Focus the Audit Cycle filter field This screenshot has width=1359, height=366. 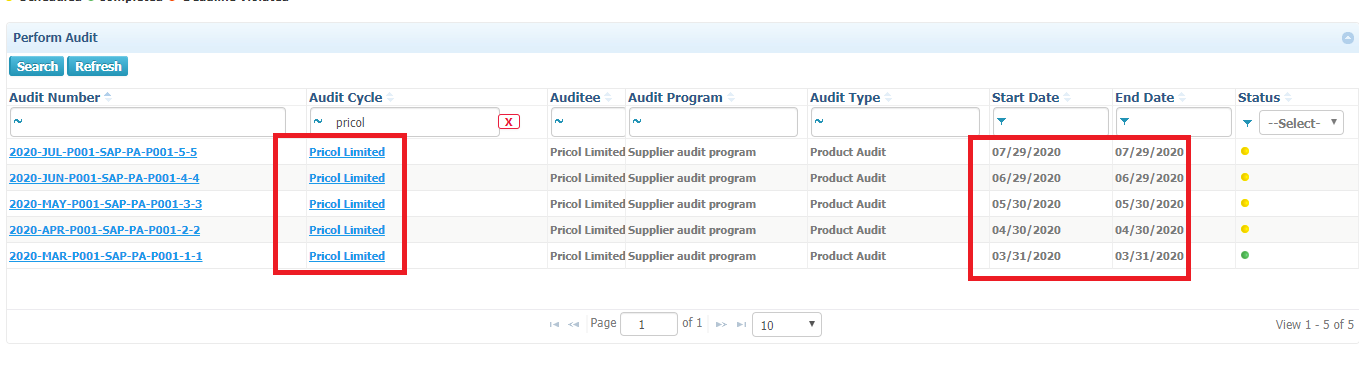404,122
